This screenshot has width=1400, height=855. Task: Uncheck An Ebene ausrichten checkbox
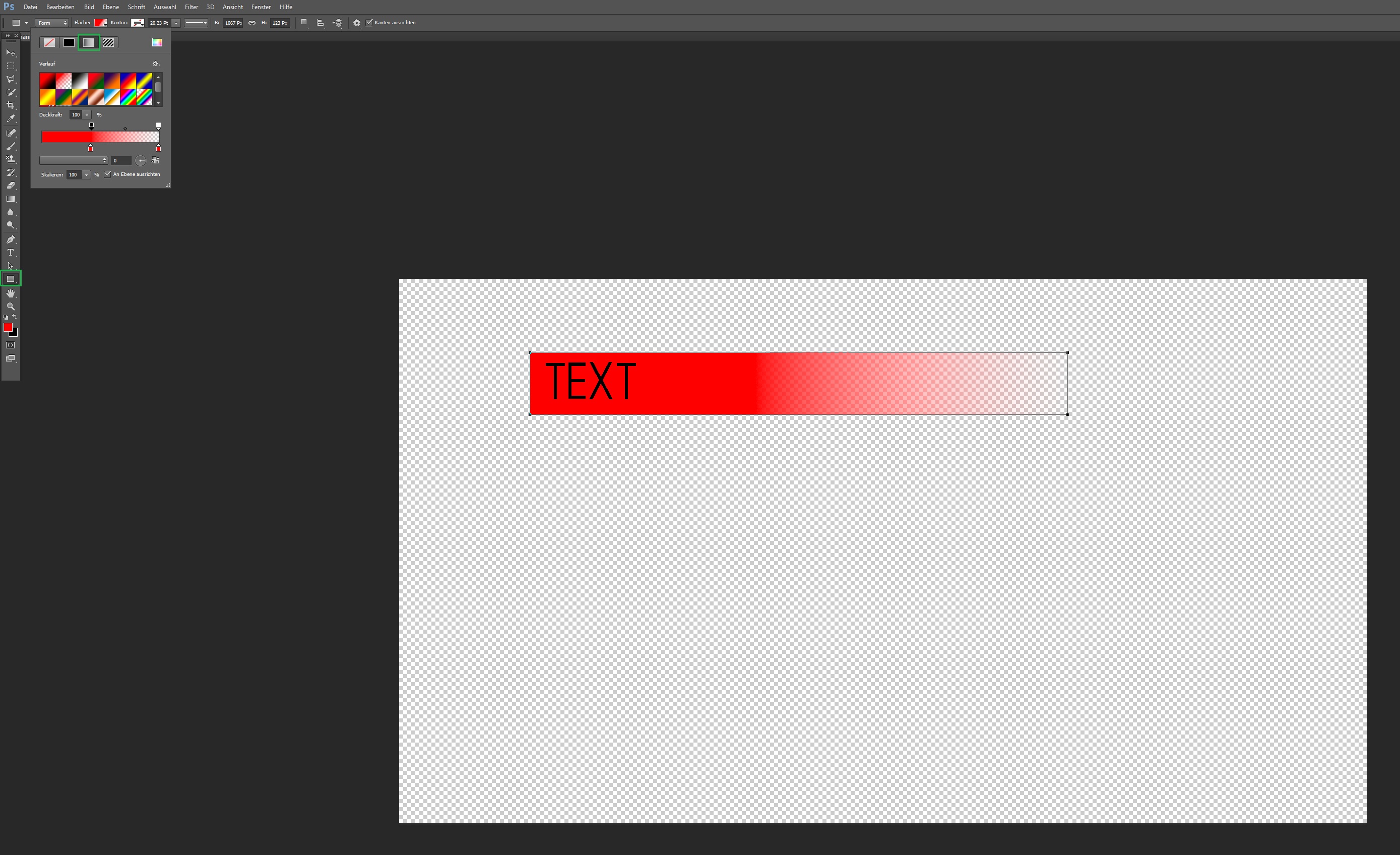click(108, 174)
